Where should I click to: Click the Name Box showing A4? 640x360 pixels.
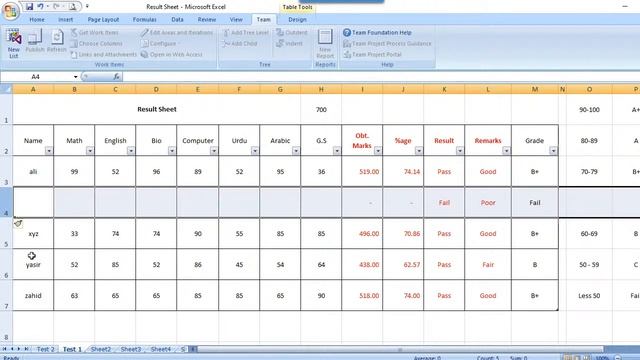click(36, 77)
